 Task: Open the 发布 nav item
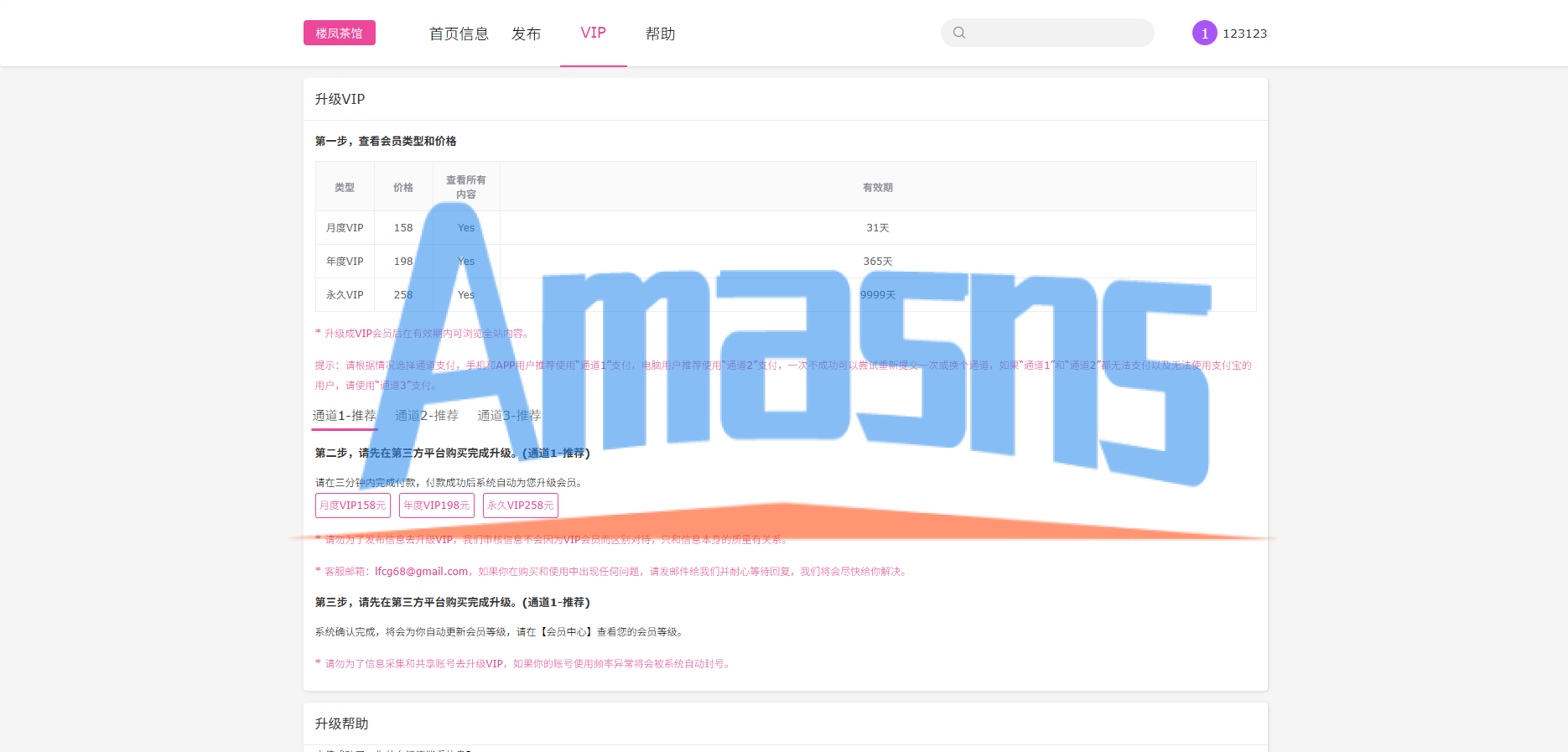pos(526,34)
